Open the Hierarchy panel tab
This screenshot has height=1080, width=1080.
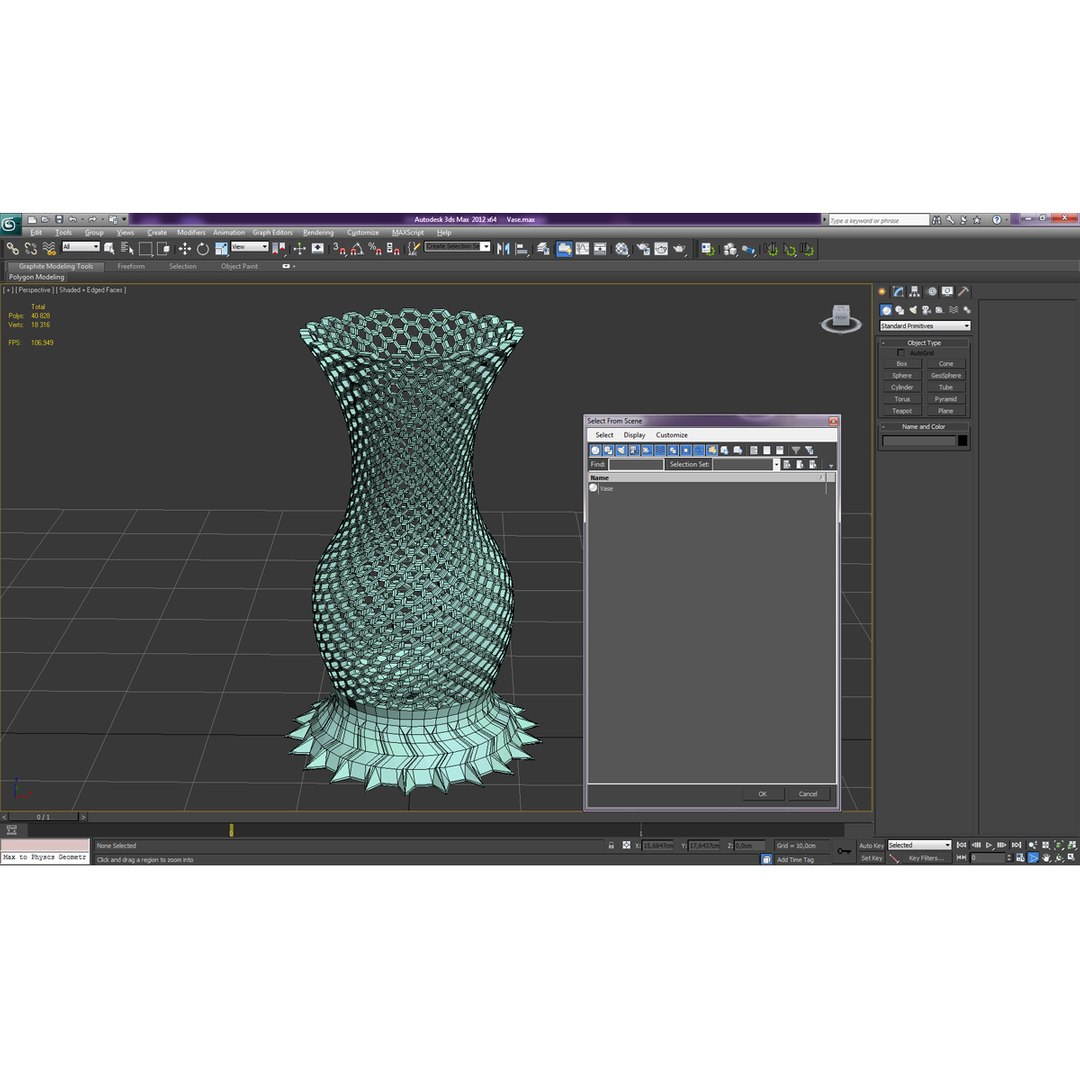[915, 291]
